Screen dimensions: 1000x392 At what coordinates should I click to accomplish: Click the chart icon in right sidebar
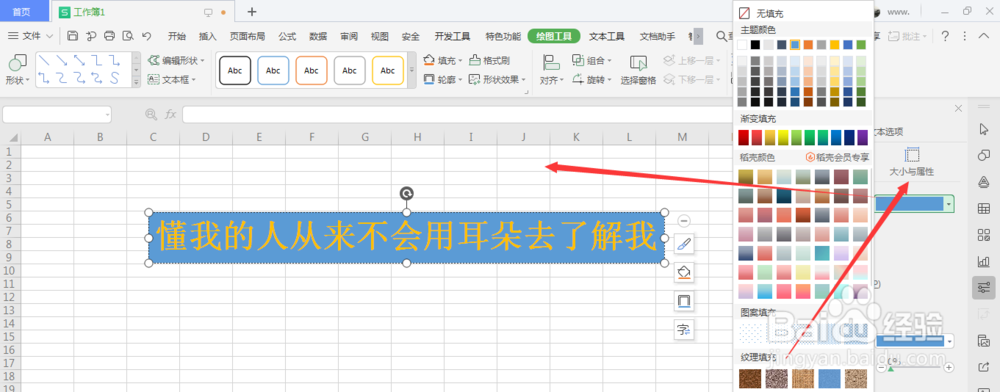(983, 261)
